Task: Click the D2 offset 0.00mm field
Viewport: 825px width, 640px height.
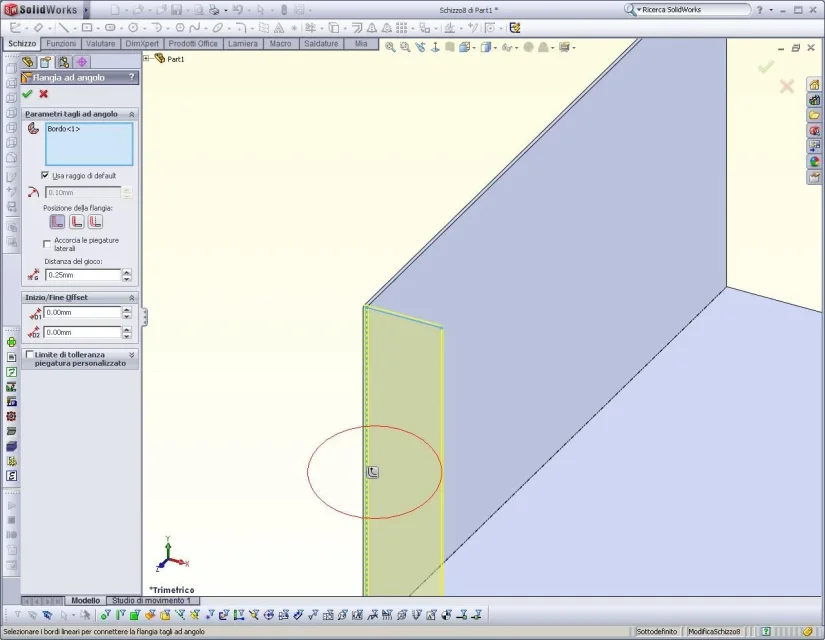Action: pos(82,332)
